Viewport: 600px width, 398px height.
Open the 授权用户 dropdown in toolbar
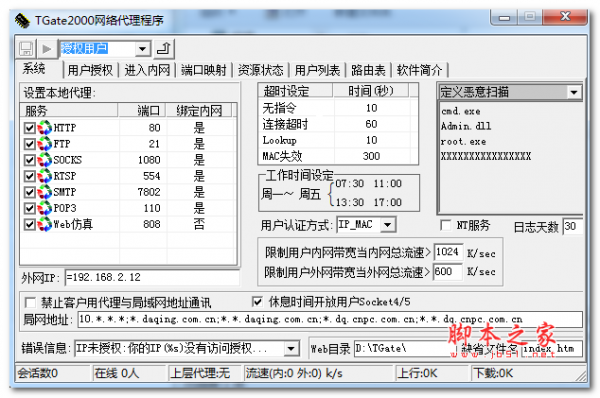point(142,49)
